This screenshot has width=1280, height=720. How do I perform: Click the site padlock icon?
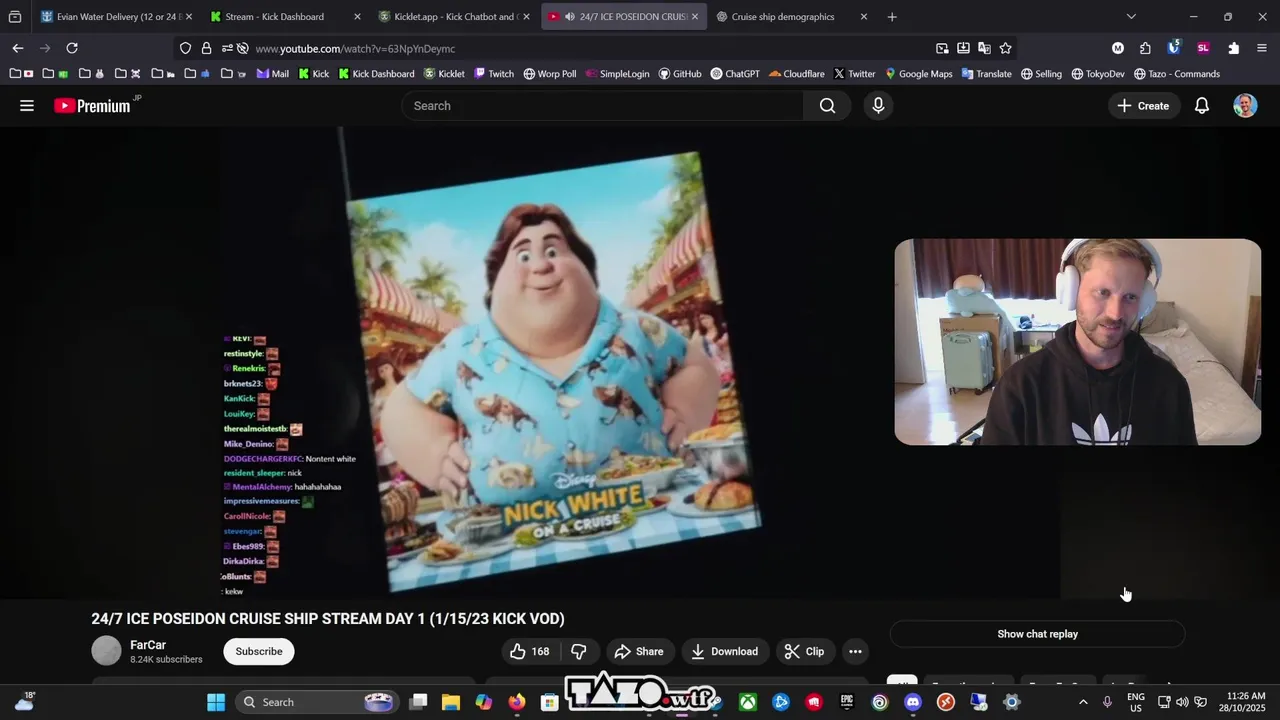tap(206, 48)
